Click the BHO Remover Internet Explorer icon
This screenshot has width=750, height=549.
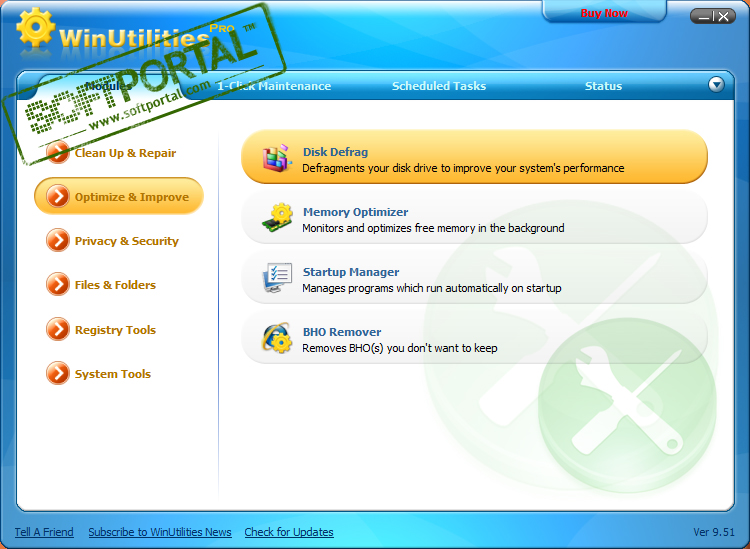tap(277, 338)
